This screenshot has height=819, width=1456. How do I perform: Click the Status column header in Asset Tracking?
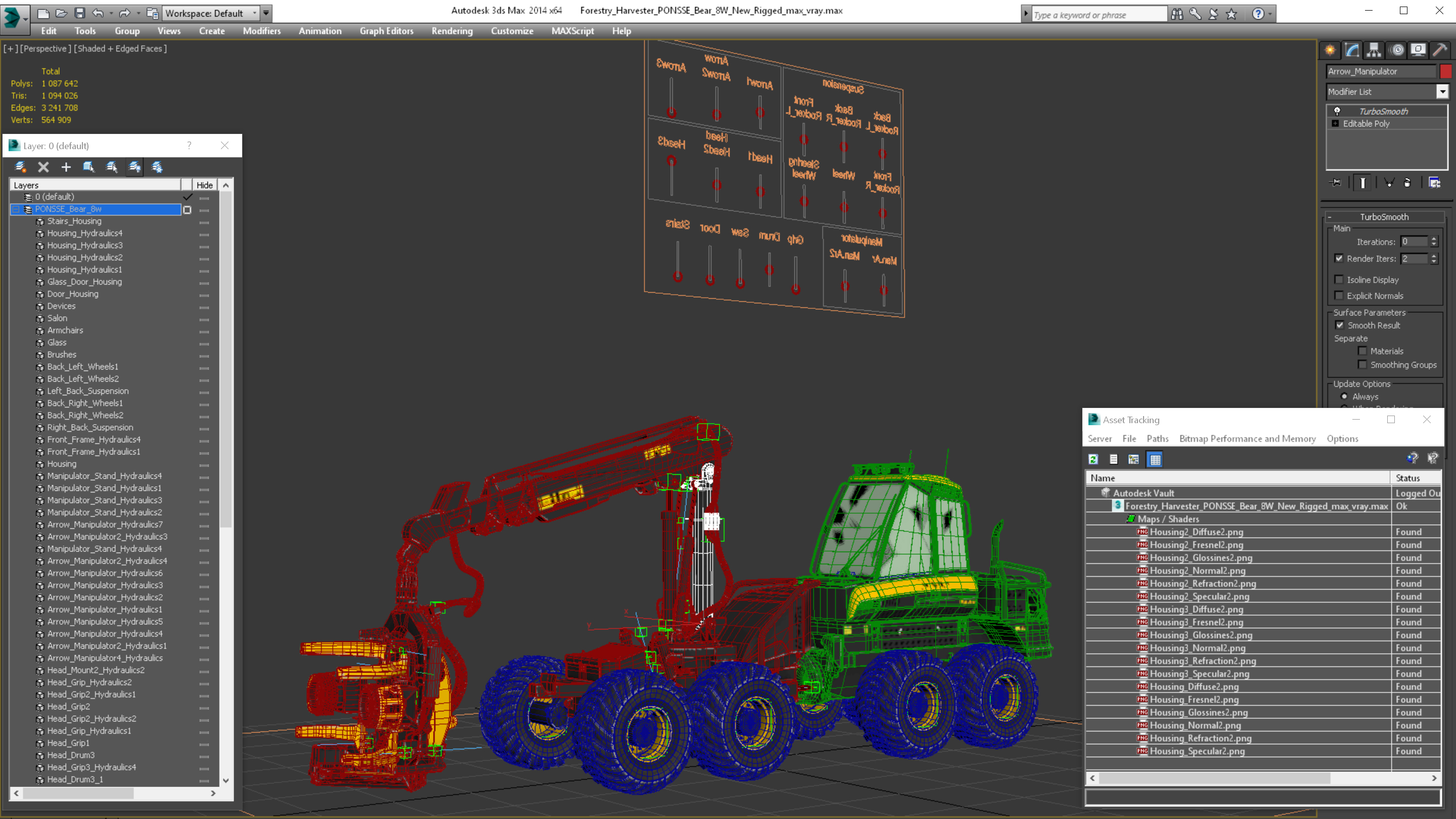coord(1416,478)
